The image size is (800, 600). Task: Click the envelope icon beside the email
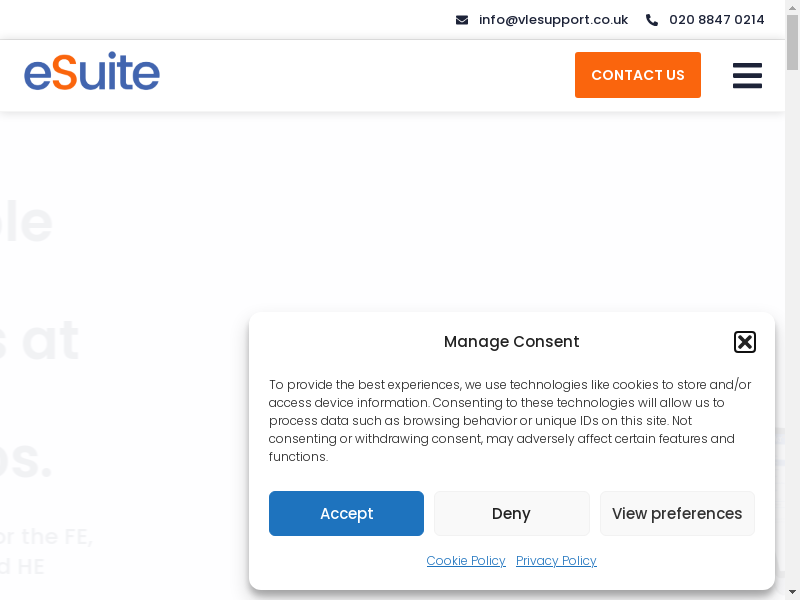(x=462, y=20)
